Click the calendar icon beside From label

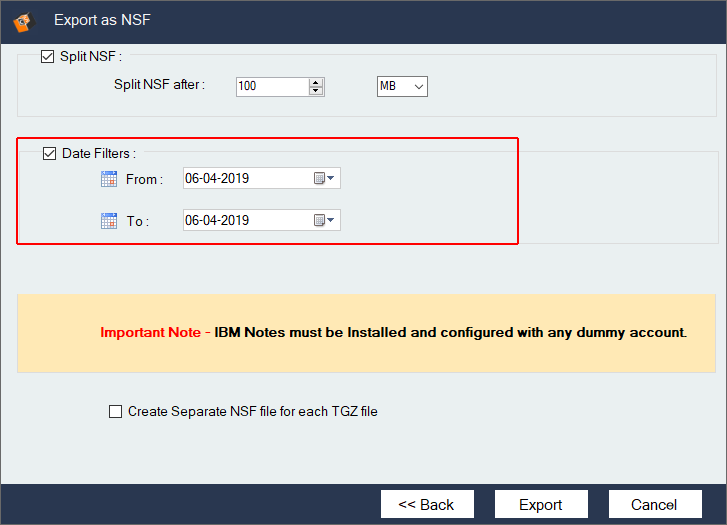coord(109,179)
